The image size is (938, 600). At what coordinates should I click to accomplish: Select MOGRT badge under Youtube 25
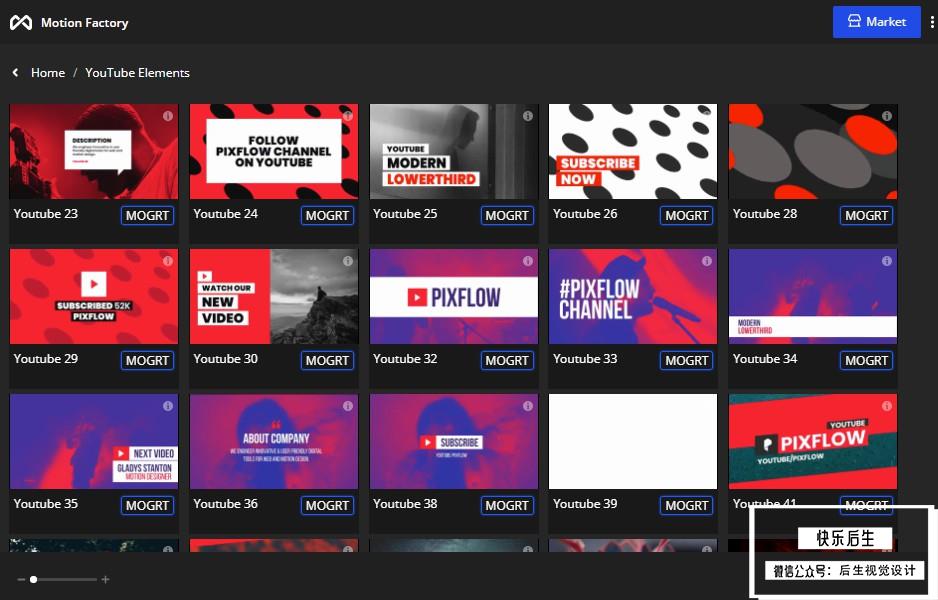[507, 215]
